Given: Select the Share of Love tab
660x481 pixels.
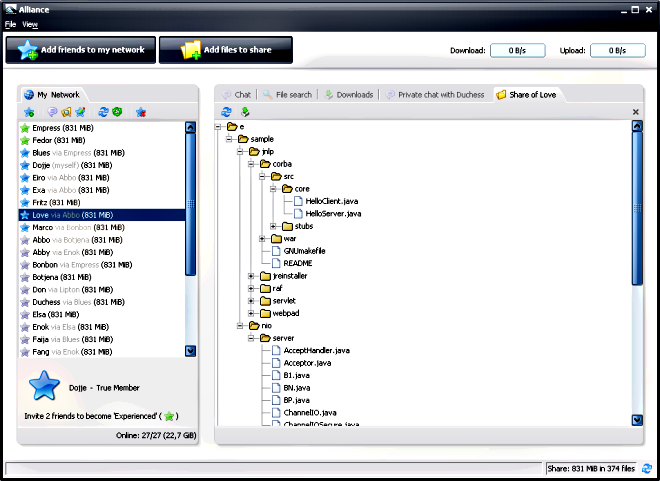Looking at the screenshot, I should click(x=527, y=95).
